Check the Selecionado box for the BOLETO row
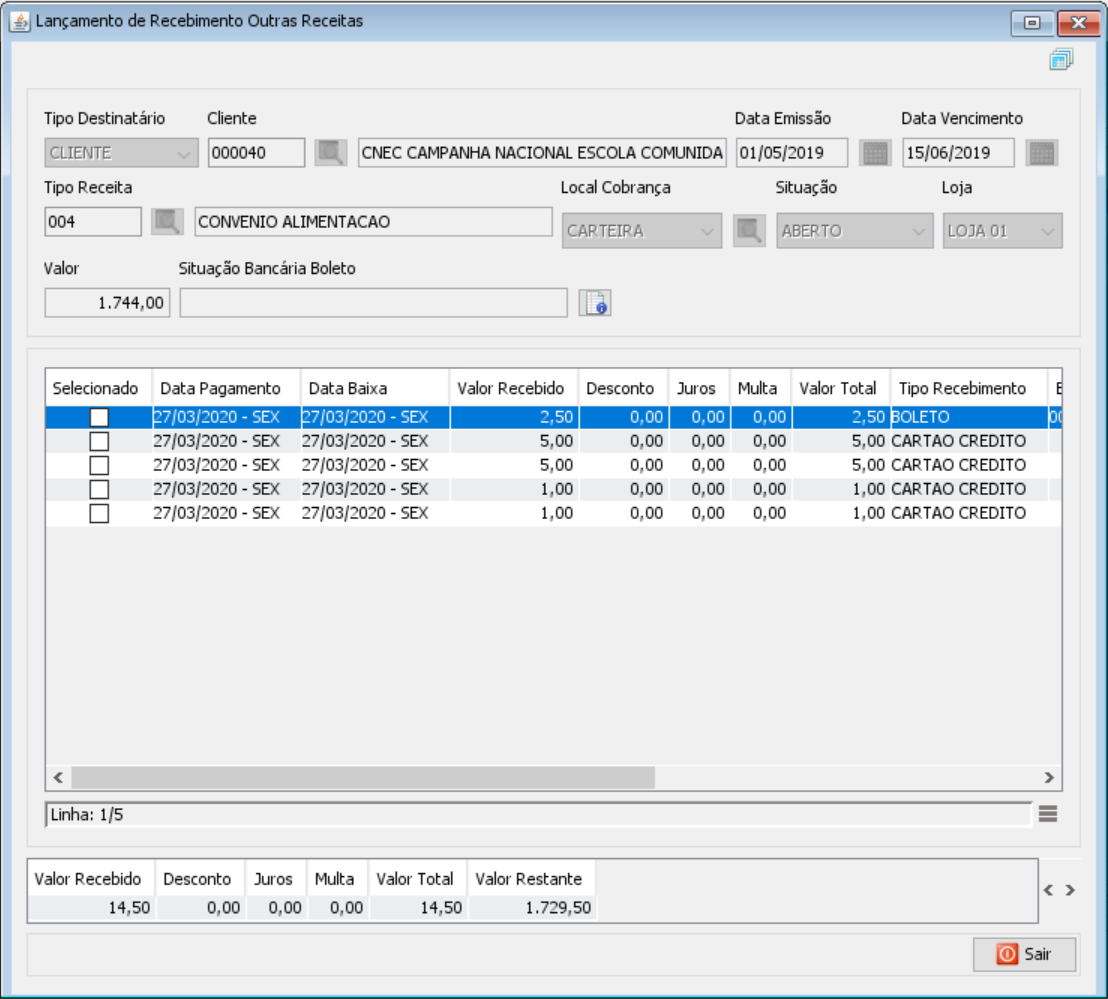Screen dimensions: 1108x999 99,417
